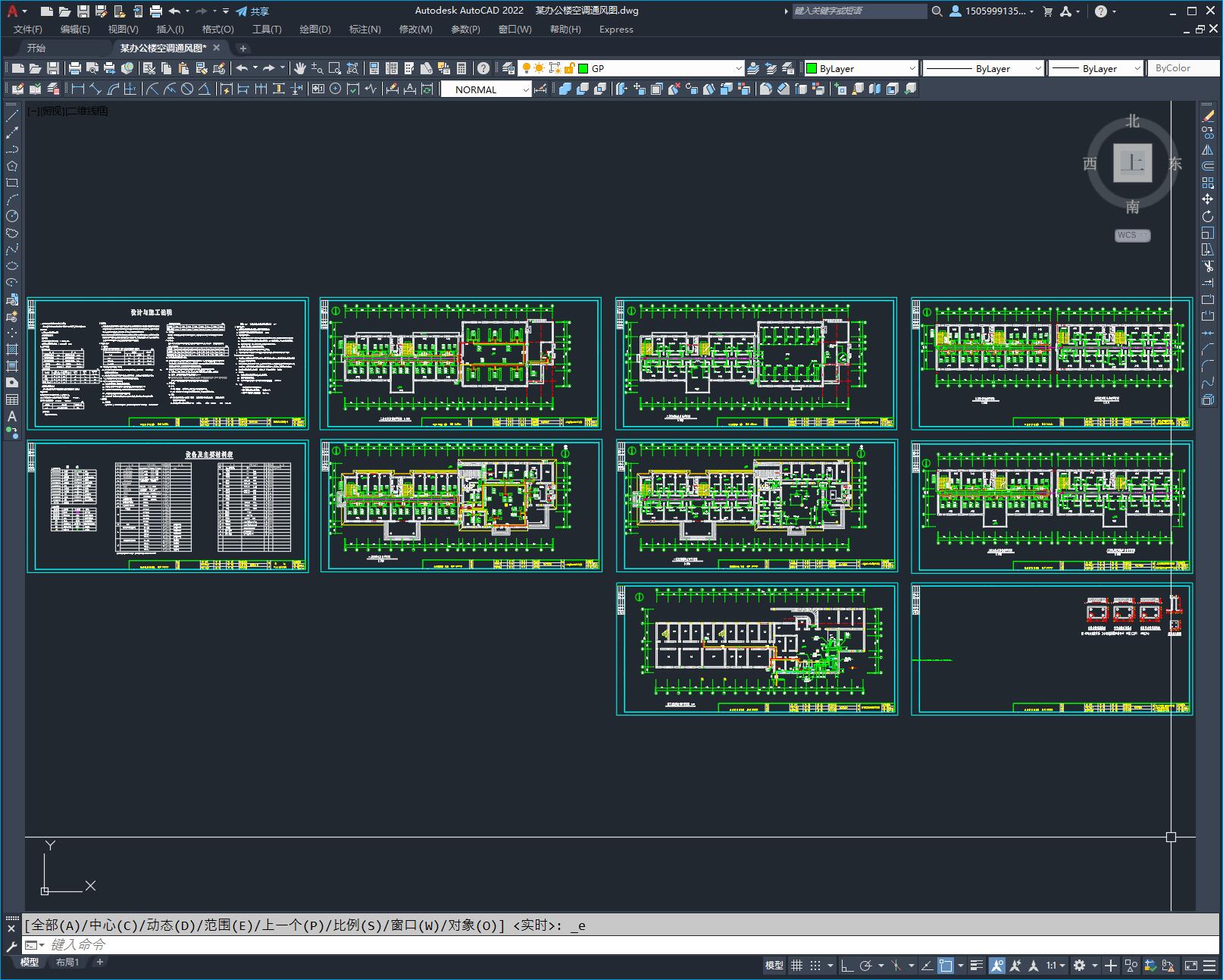This screenshot has height=980, width=1223.
Task: Open the 文件(F) menu
Action: [28, 30]
